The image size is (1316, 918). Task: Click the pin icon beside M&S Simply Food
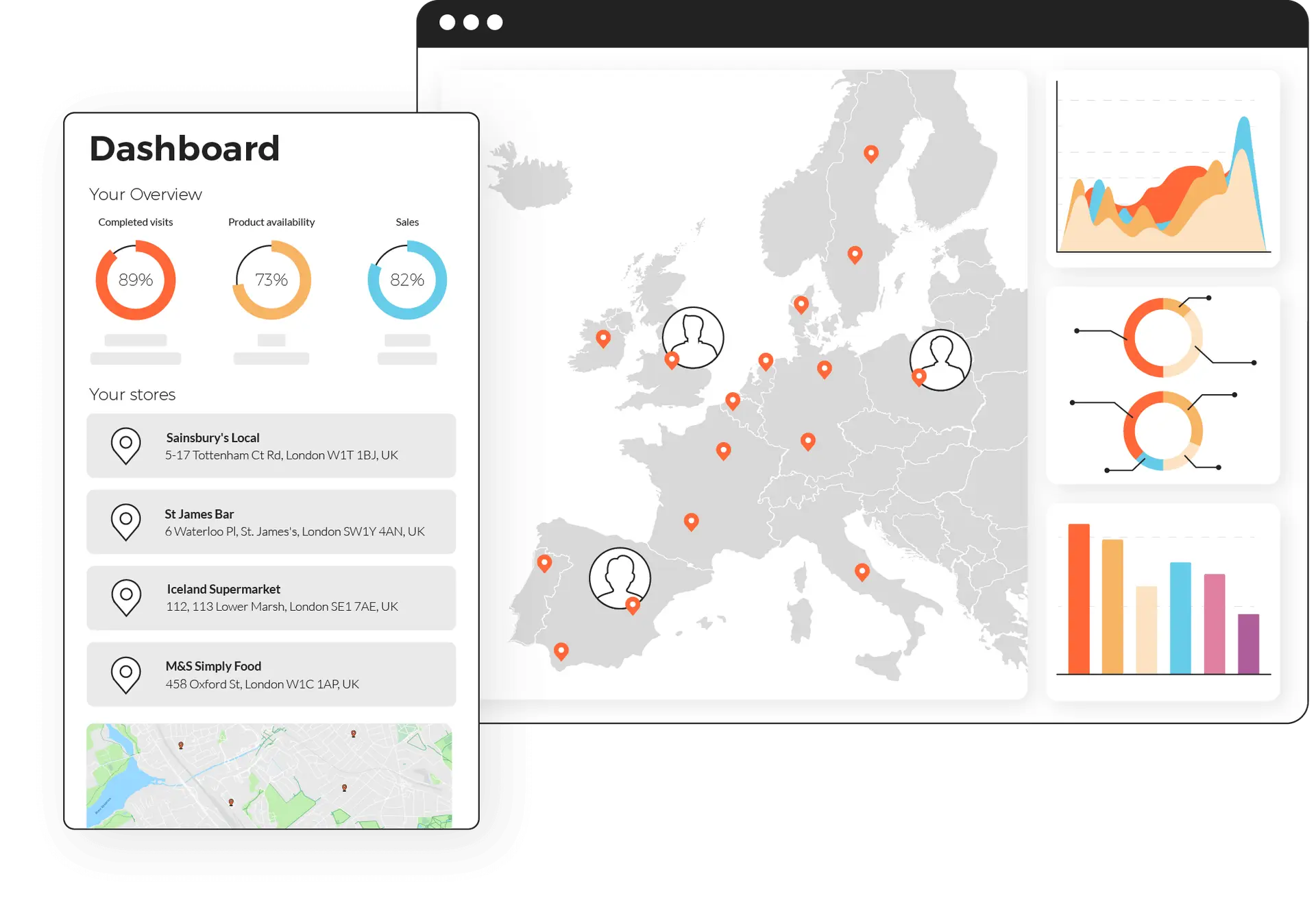126,675
